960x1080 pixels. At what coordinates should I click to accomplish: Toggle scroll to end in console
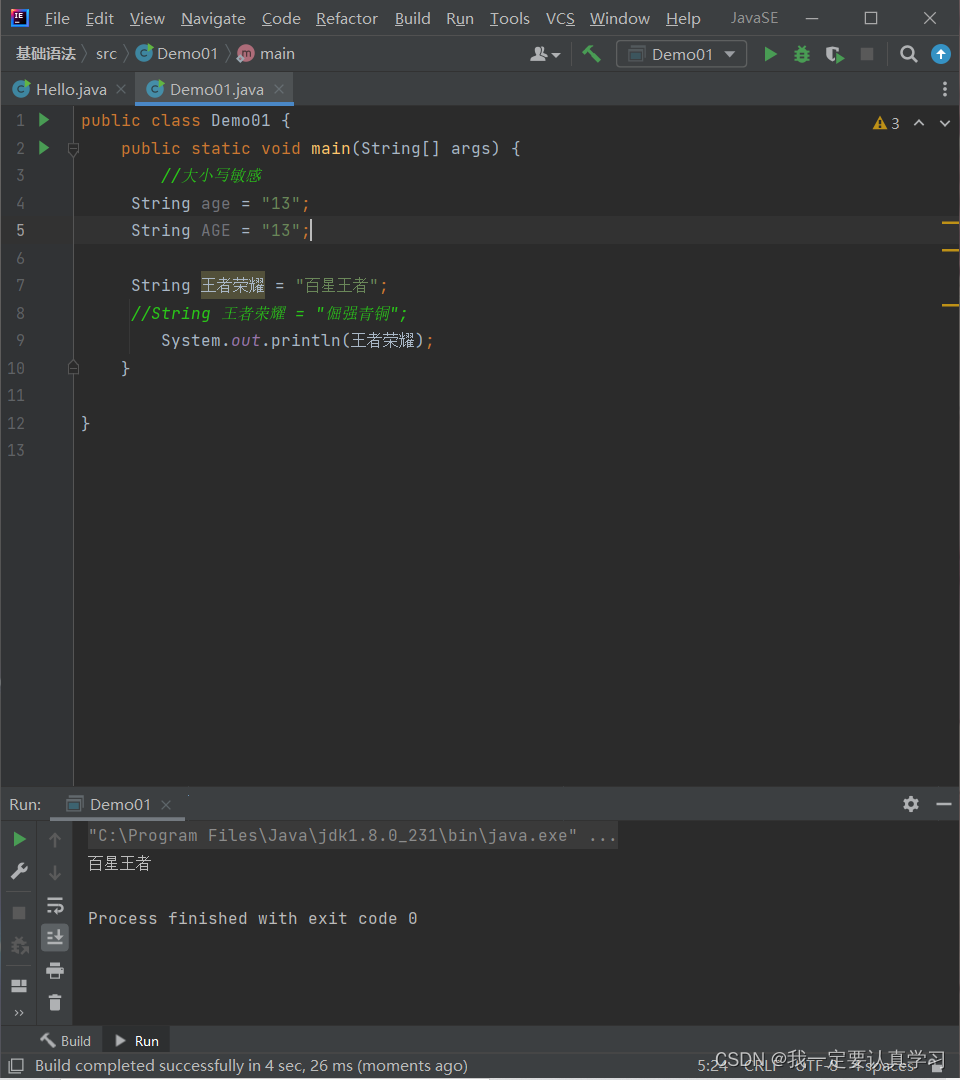coord(55,937)
